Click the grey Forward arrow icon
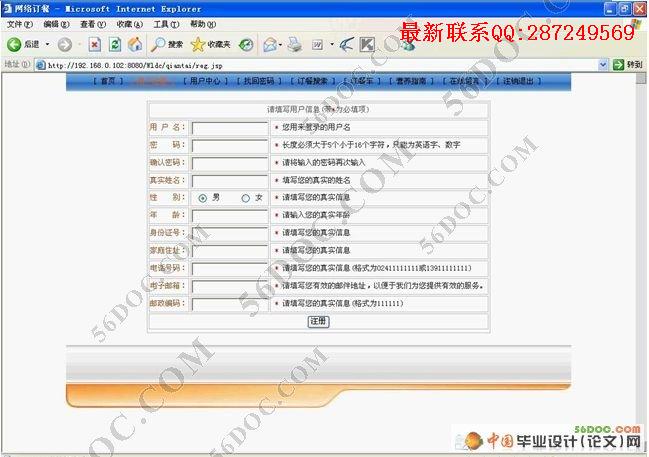The width and height of the screenshot is (649, 457). 65,44
